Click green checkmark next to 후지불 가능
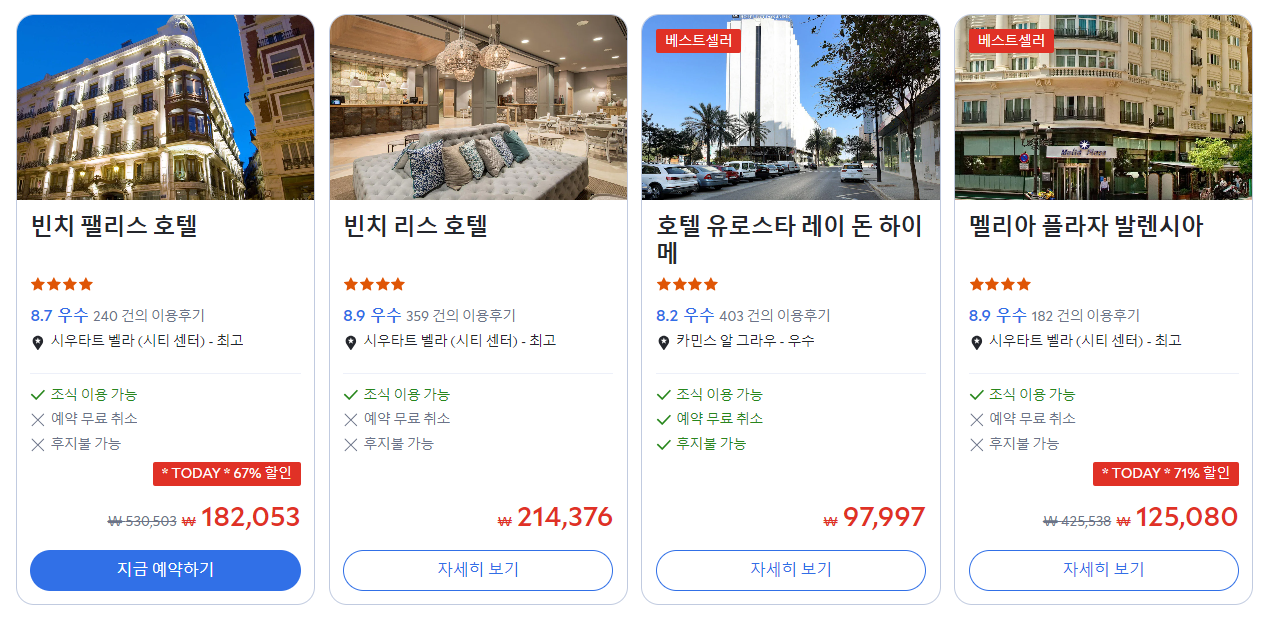This screenshot has height=619, width=1265. click(x=663, y=443)
